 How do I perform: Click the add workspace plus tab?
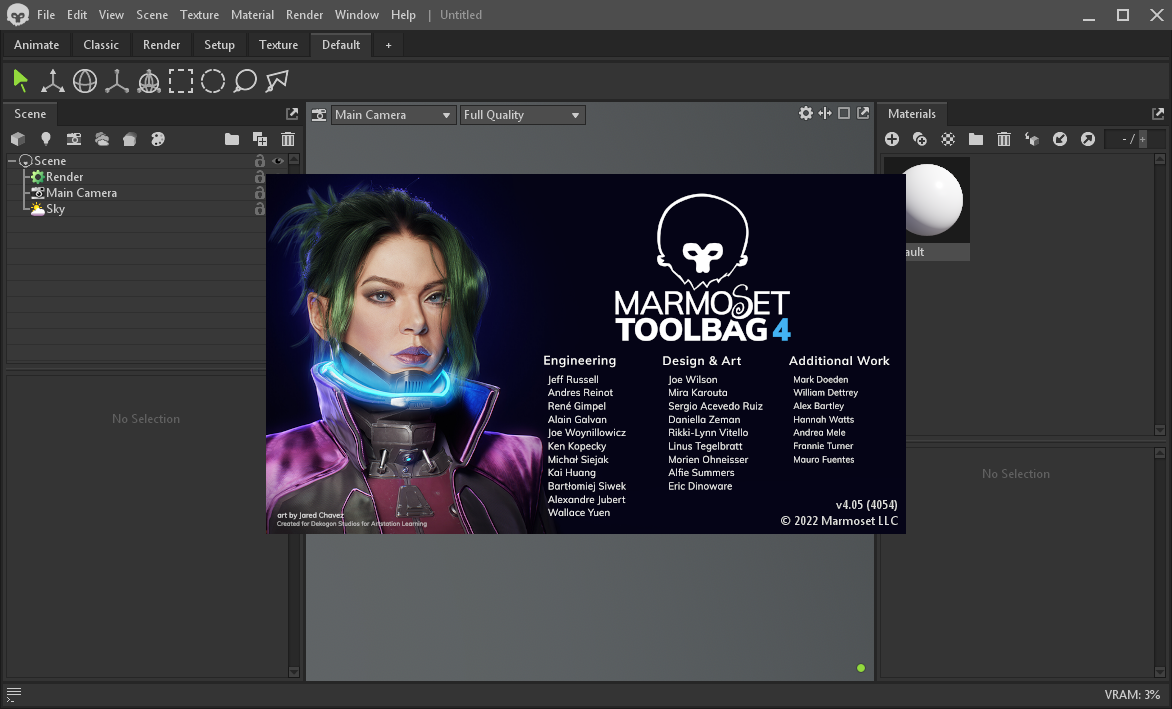(x=388, y=45)
